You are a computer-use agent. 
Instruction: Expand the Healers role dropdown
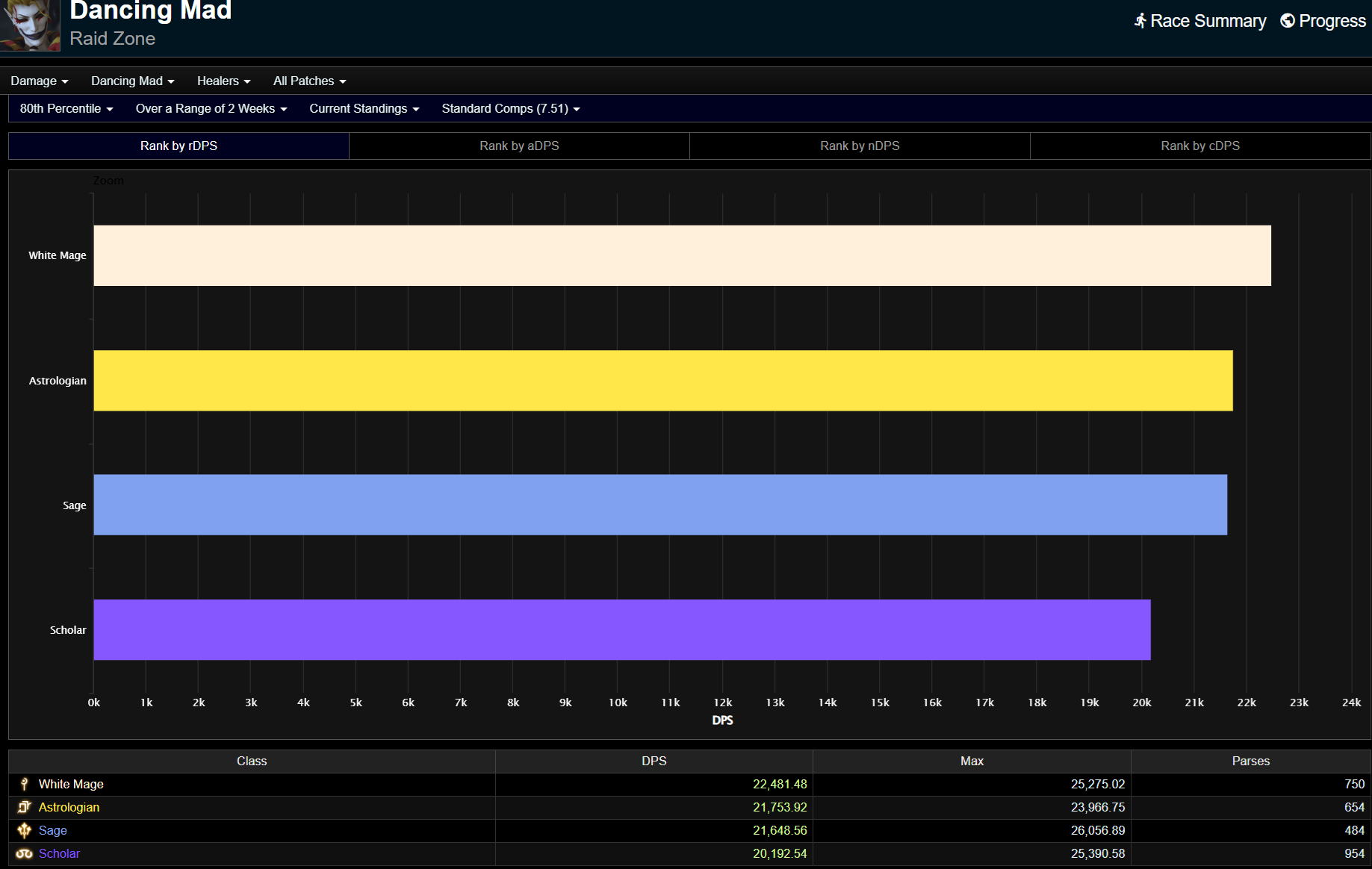[224, 81]
